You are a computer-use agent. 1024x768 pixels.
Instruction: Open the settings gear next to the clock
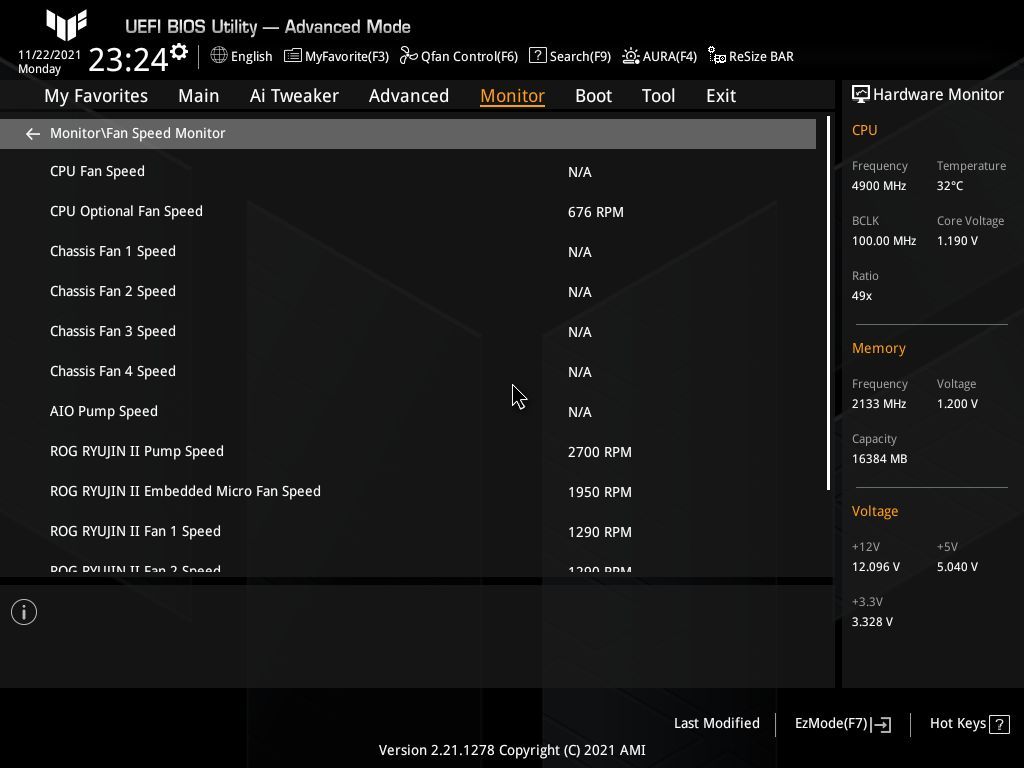pyautogui.click(x=179, y=52)
